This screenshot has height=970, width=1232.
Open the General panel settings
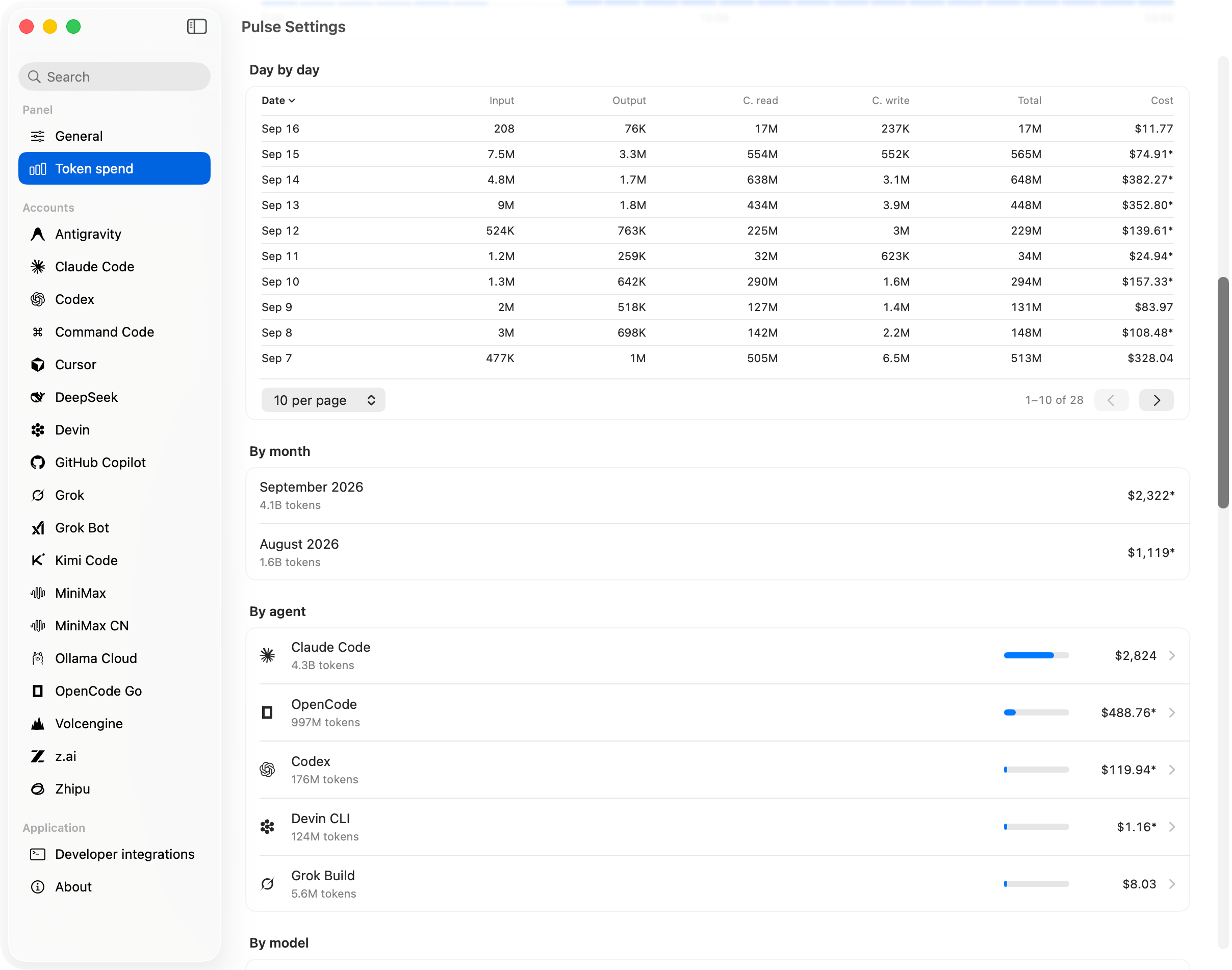114,136
